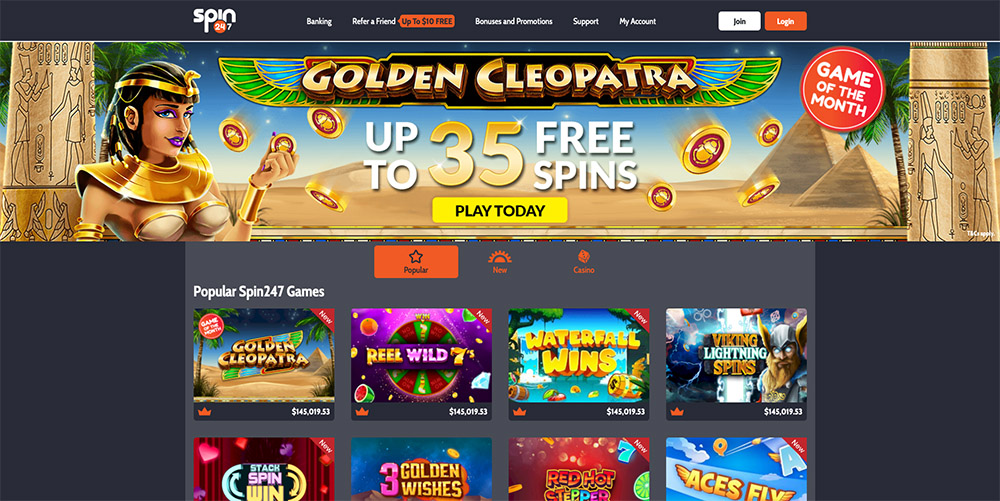The width and height of the screenshot is (1000, 501).
Task: Click the Play Today button
Action: (x=500, y=210)
